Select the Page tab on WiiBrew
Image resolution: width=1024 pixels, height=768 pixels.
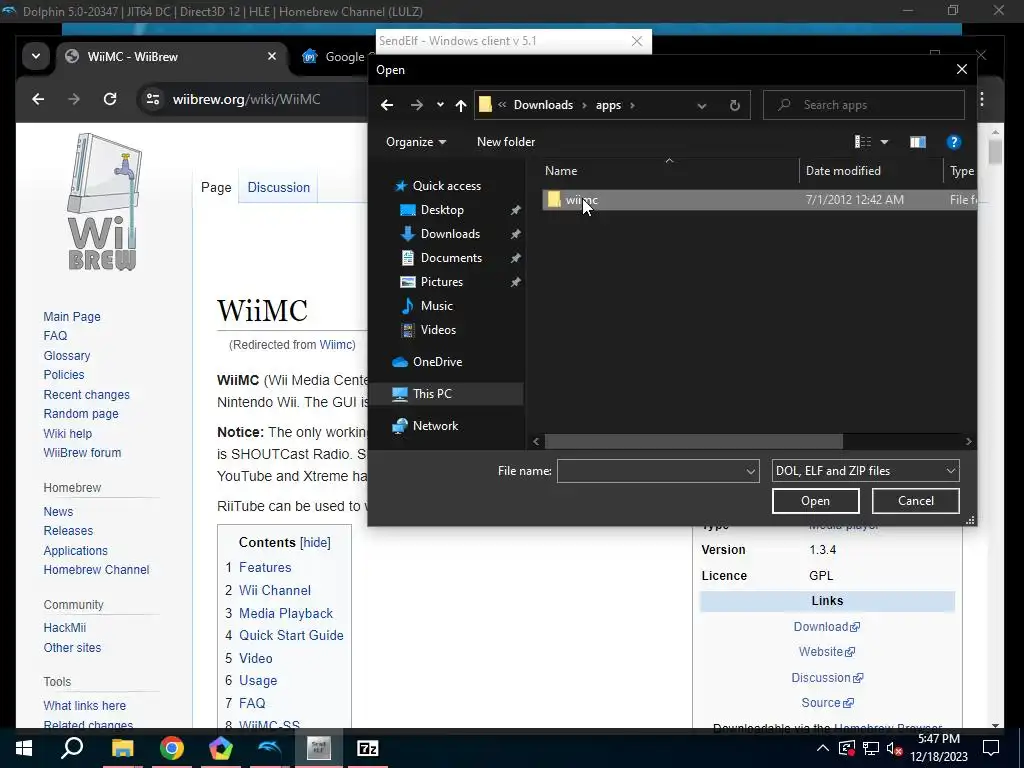pos(216,187)
